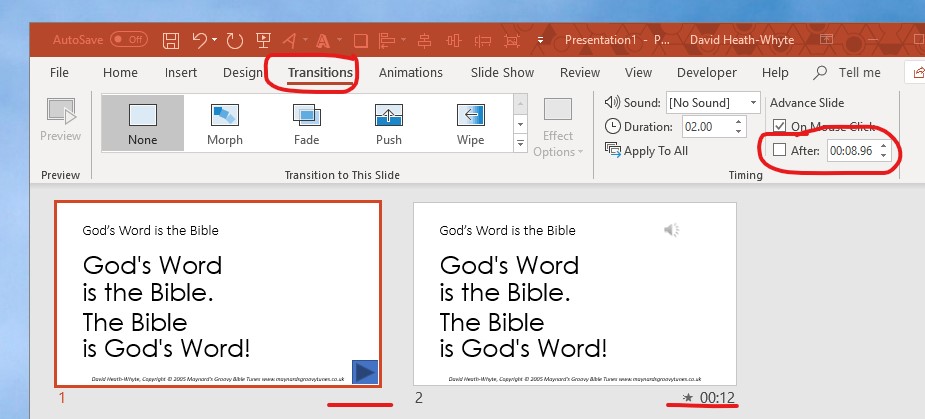Apply the Fade transition
Viewport: 925px width, 419px height.
tap(307, 123)
